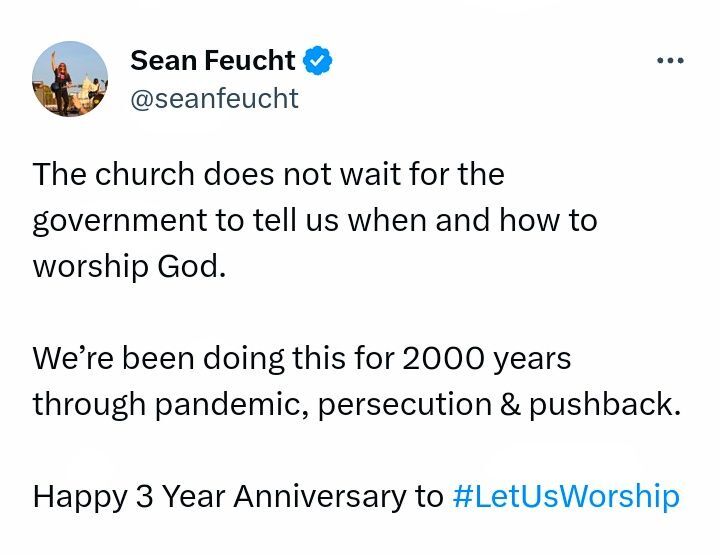Open the @seanfeucht handle link
This screenshot has height=555, width=720.
click(x=214, y=99)
